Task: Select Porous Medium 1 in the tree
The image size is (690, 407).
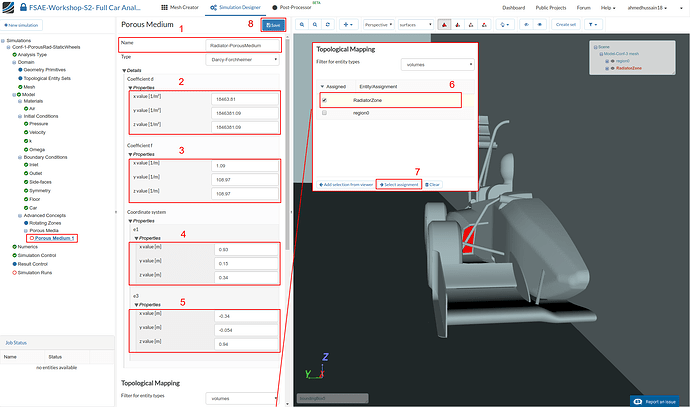Action: coord(56,237)
